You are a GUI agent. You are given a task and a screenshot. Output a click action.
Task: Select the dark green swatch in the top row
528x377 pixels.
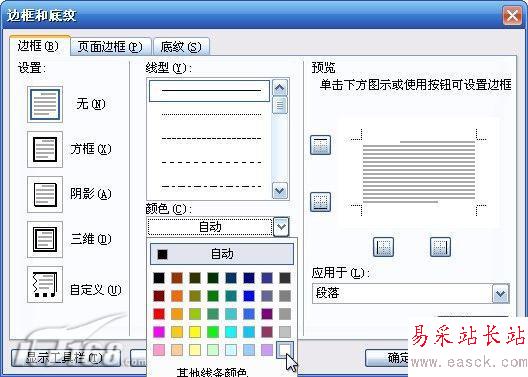[213, 278]
